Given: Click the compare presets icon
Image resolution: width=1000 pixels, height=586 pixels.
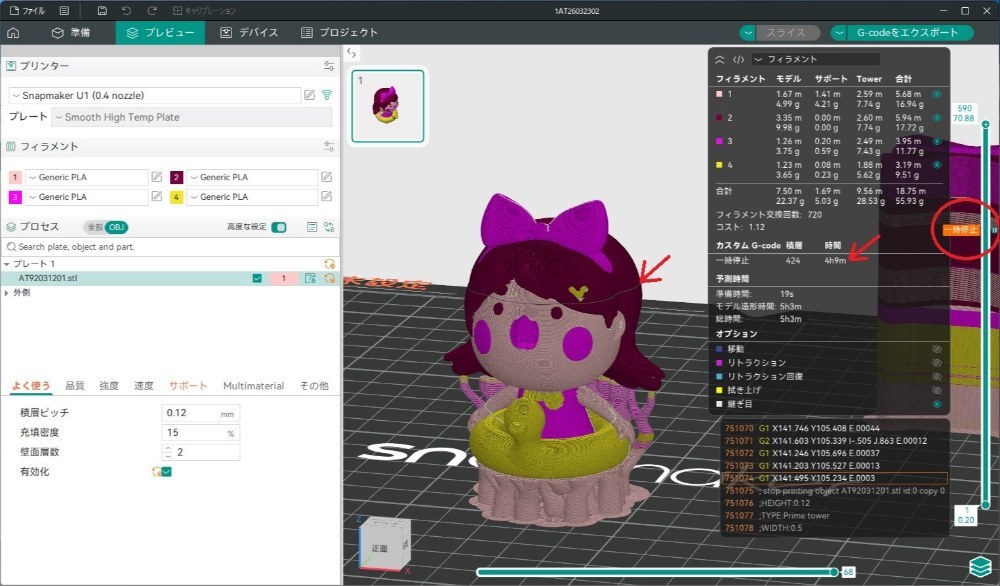Looking at the screenshot, I should pyautogui.click(x=329, y=227).
